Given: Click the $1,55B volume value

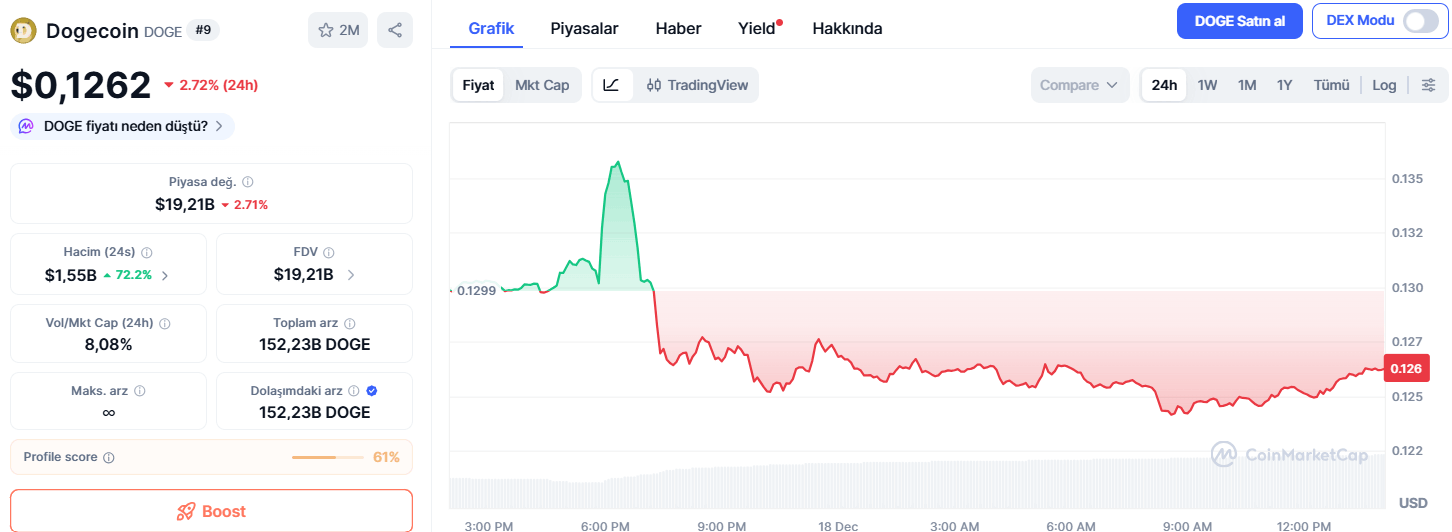Looking at the screenshot, I should [70, 275].
